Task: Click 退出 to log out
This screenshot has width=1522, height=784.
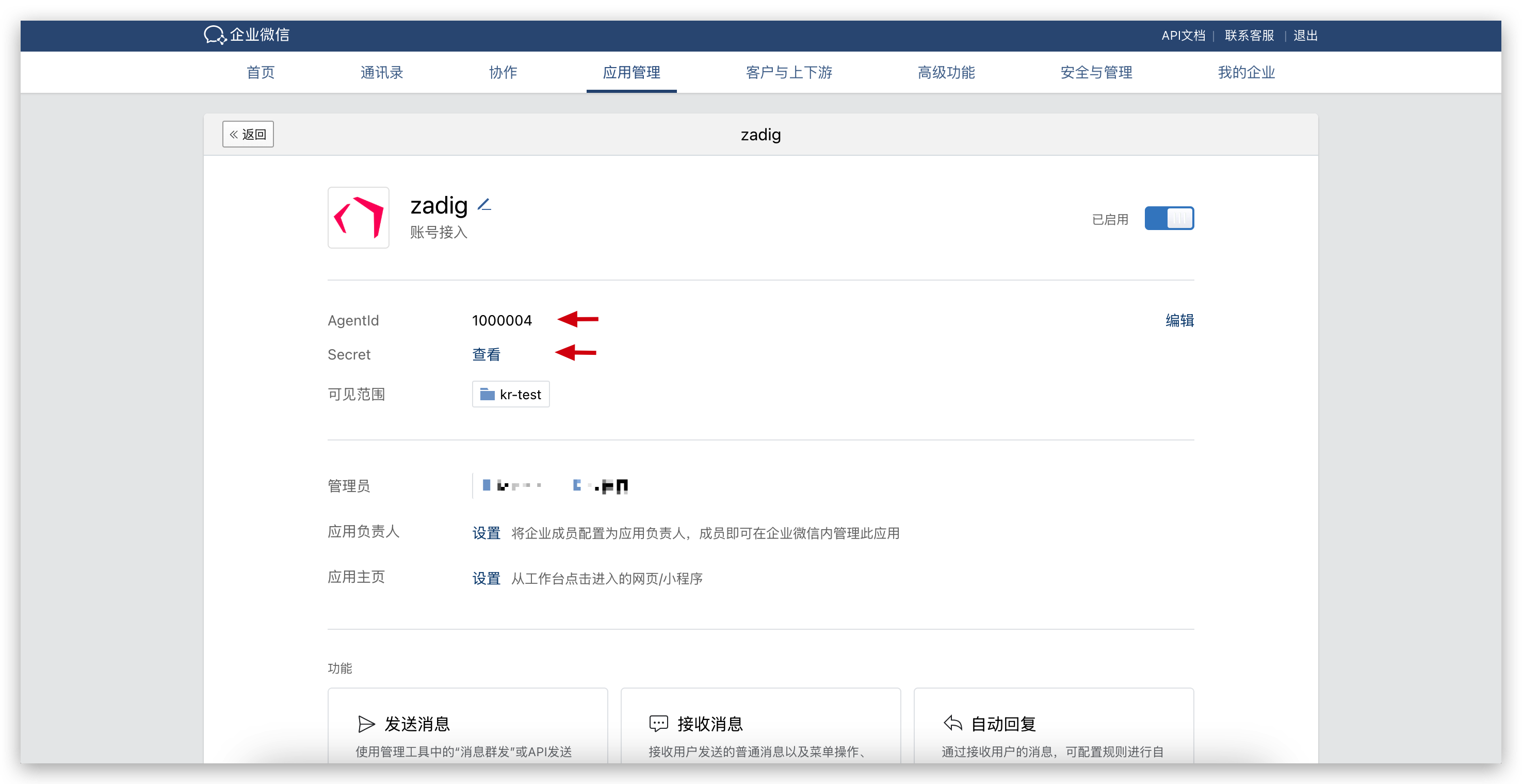Action: 1305,36
